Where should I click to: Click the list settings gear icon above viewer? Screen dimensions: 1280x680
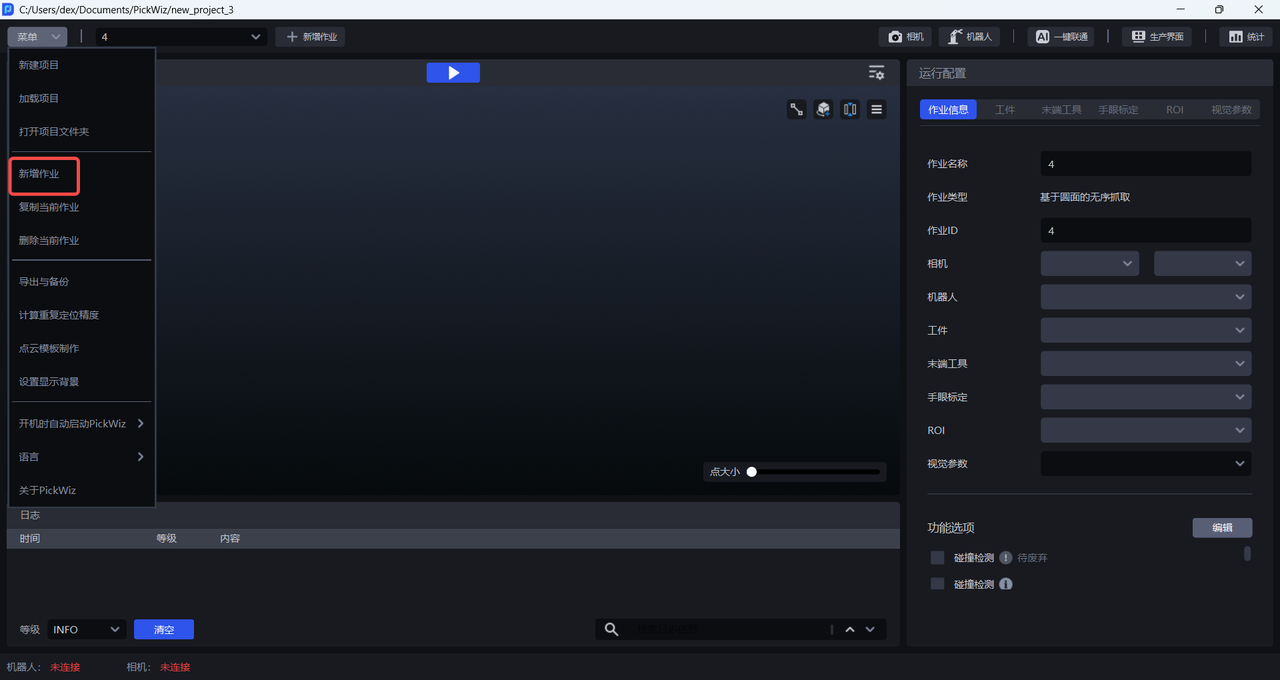coord(876,73)
